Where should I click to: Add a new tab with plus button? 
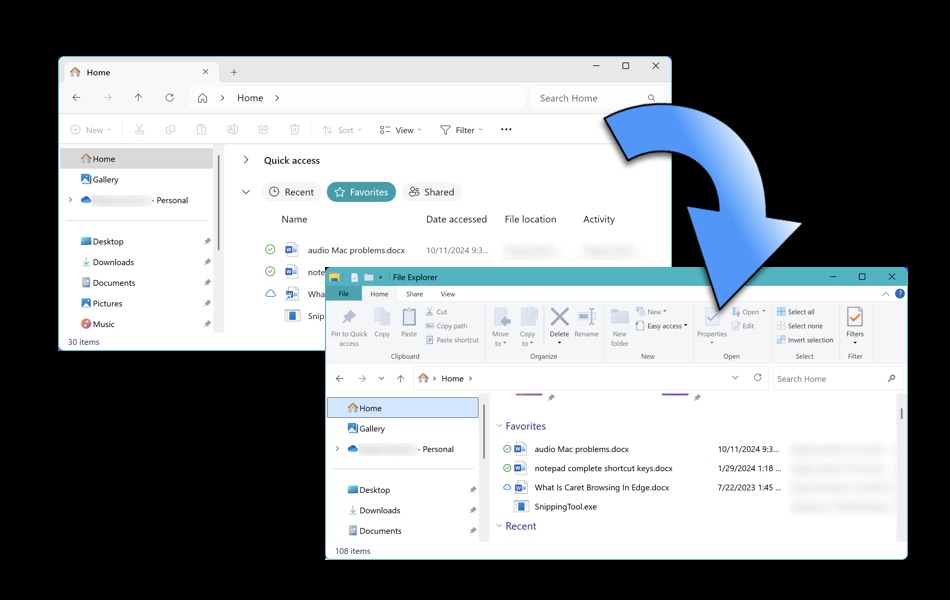click(234, 72)
